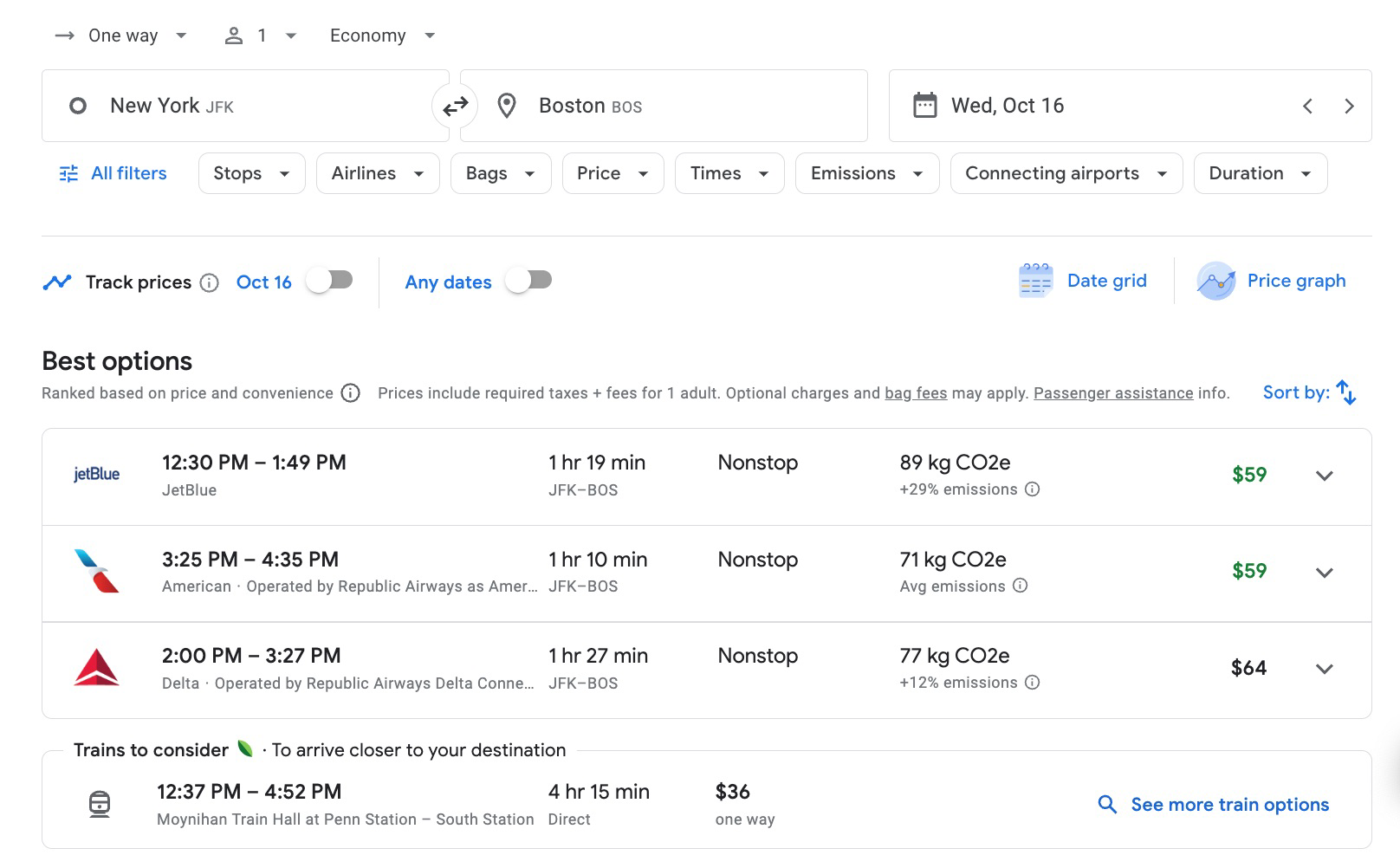
Task: Open the Economy cabin class dropdown
Action: [x=381, y=36]
